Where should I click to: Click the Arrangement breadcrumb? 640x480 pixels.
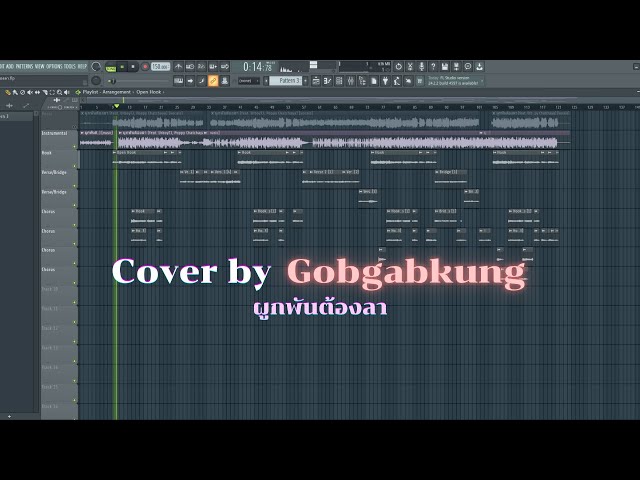click(117, 92)
